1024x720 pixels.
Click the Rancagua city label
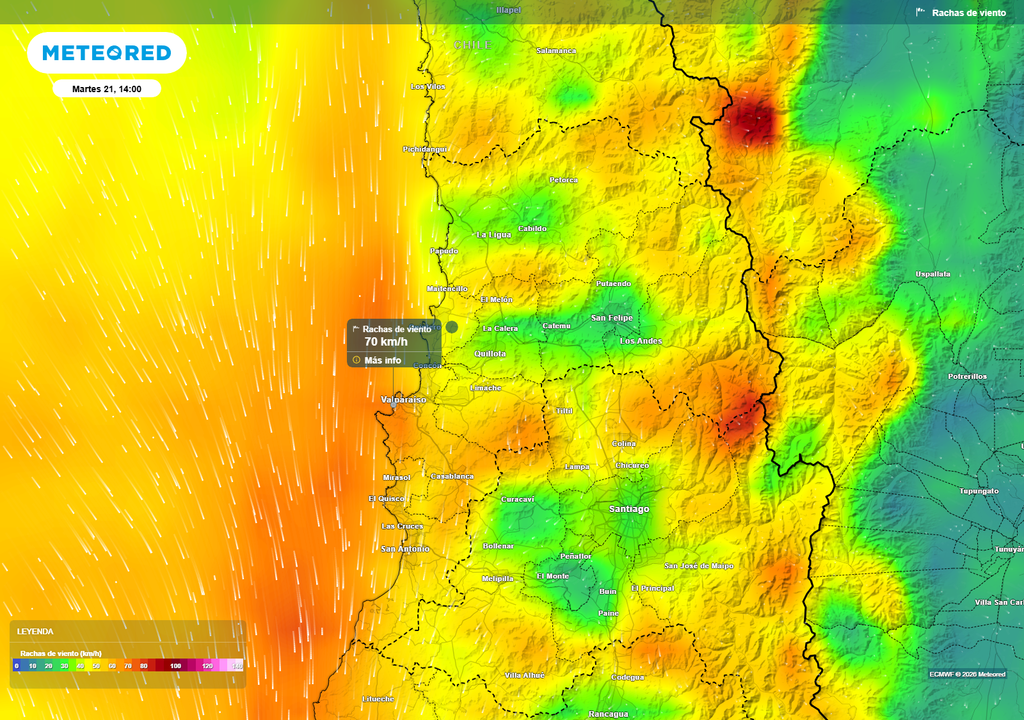608,714
